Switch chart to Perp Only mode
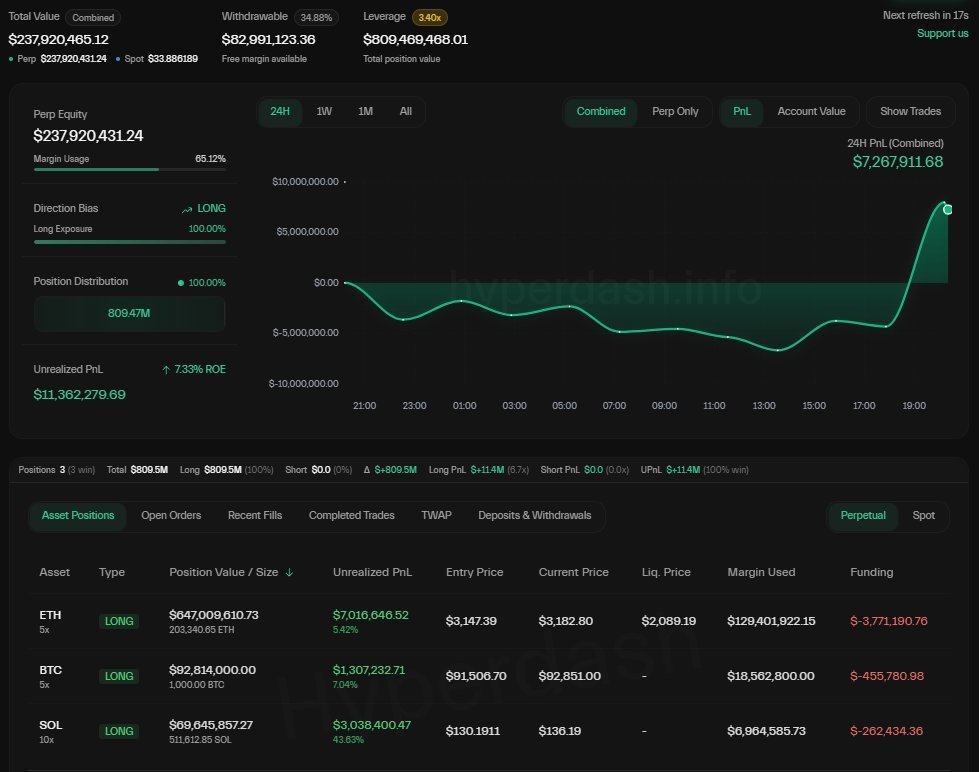Image resolution: width=979 pixels, height=772 pixels. point(675,112)
